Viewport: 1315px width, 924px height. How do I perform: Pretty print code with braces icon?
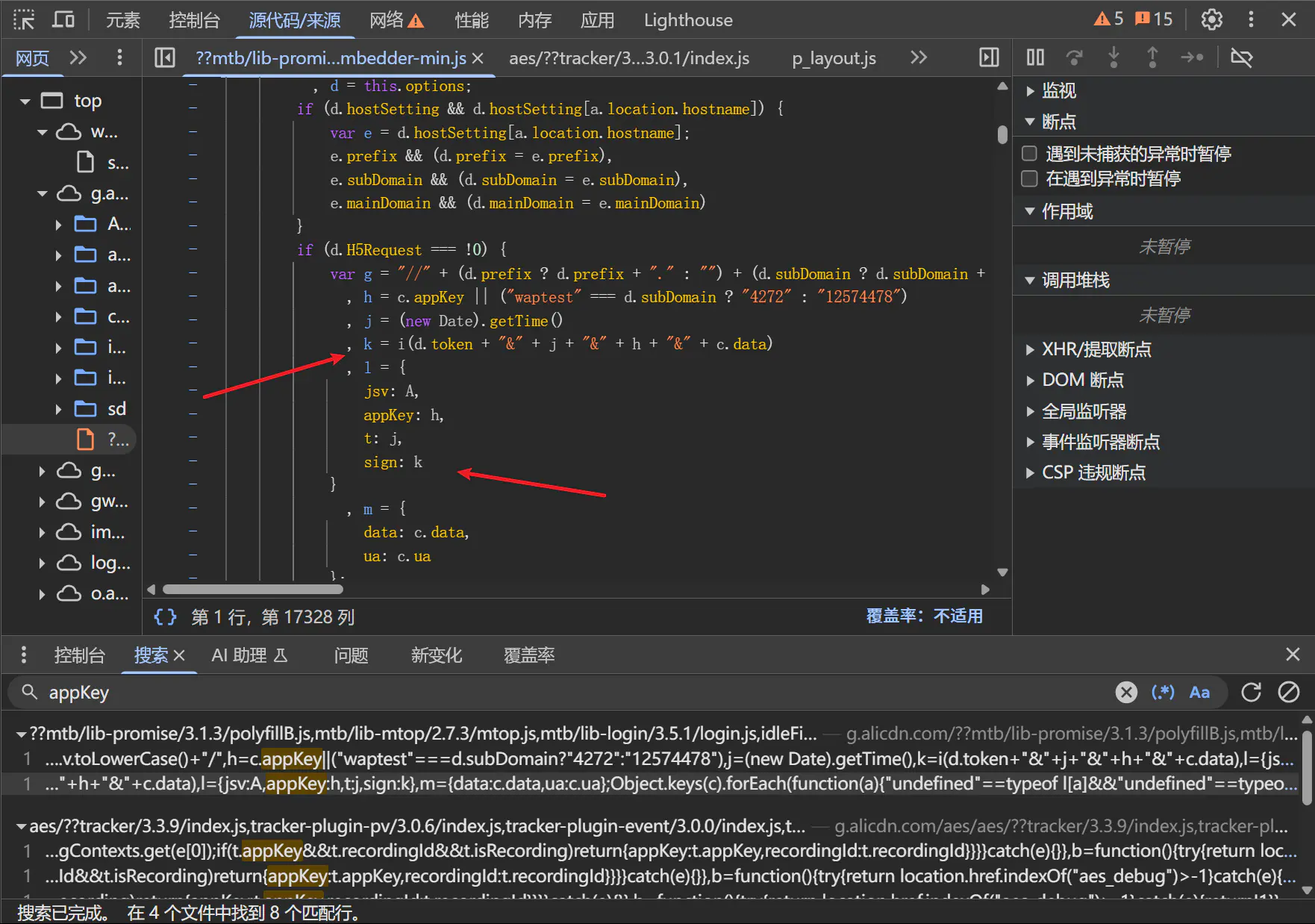[x=165, y=616]
